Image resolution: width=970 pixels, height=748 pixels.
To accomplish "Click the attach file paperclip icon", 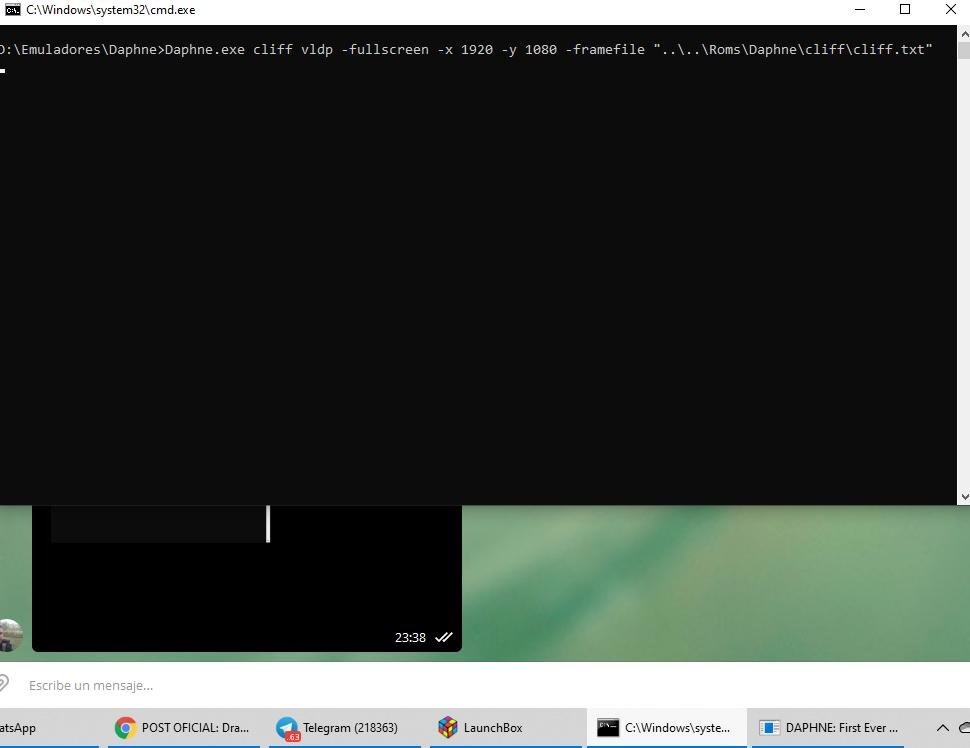I will click(4, 684).
